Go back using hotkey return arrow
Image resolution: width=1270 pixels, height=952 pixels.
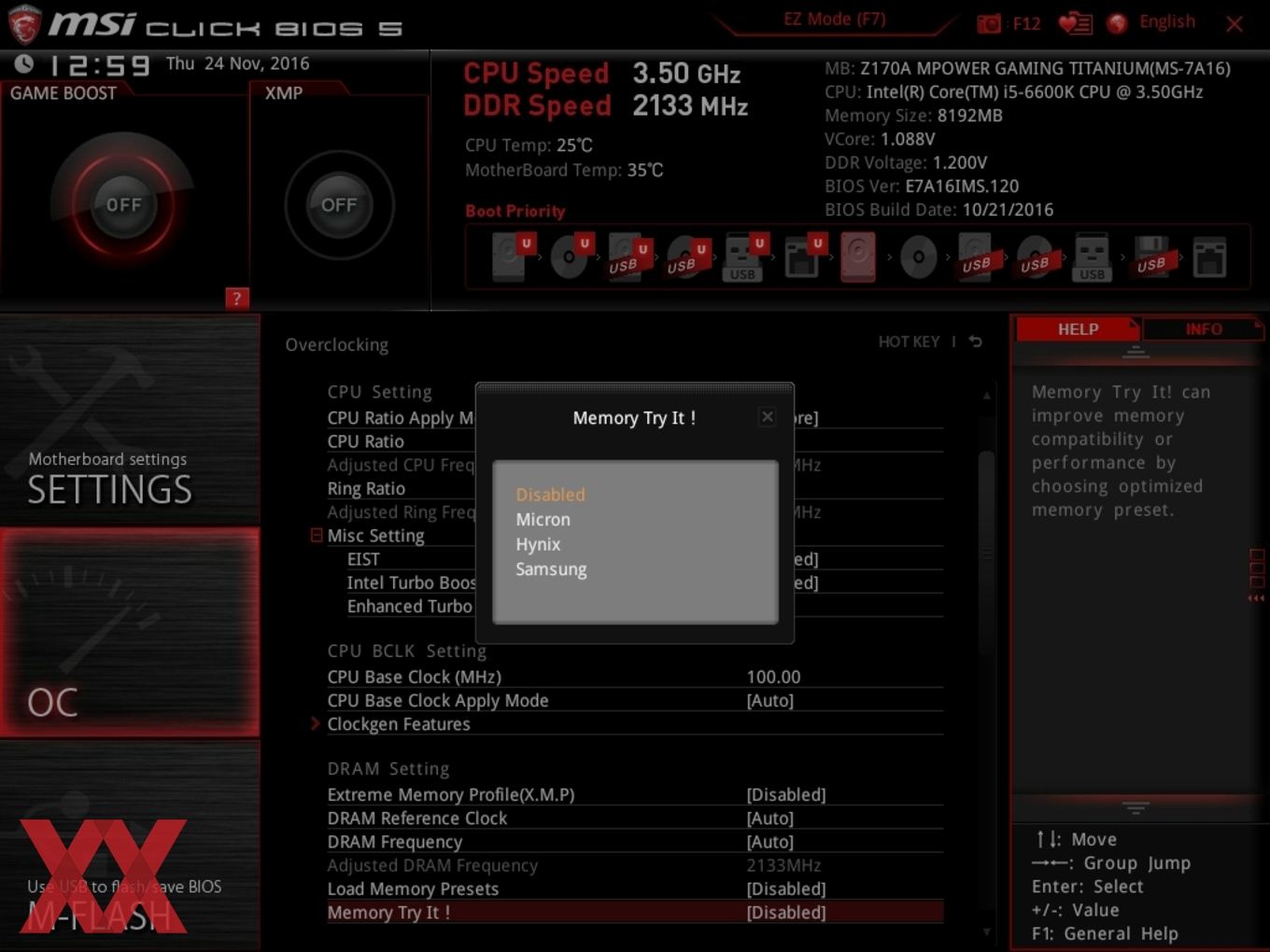(976, 342)
